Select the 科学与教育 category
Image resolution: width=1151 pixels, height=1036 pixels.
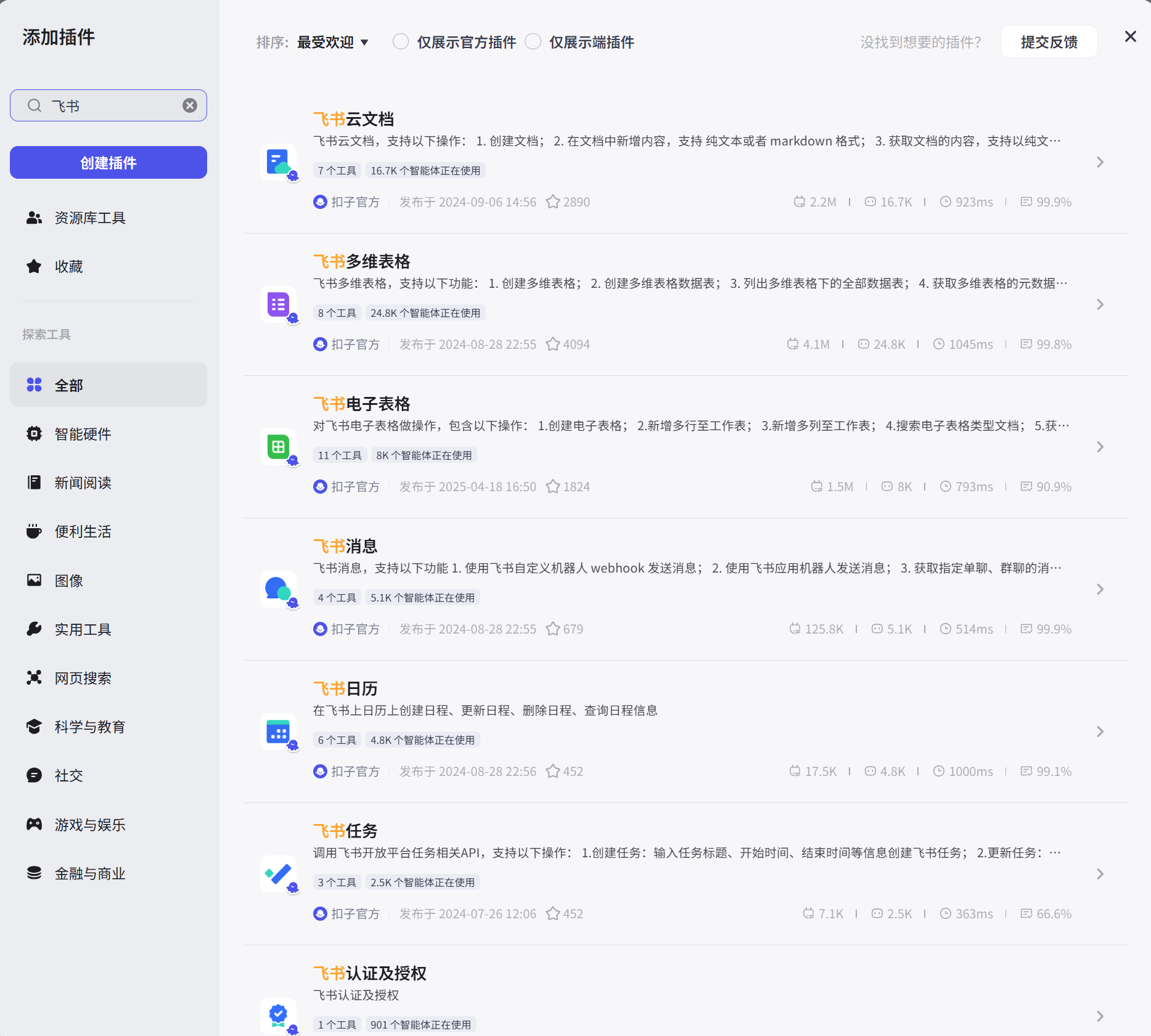pyautogui.click(x=109, y=727)
